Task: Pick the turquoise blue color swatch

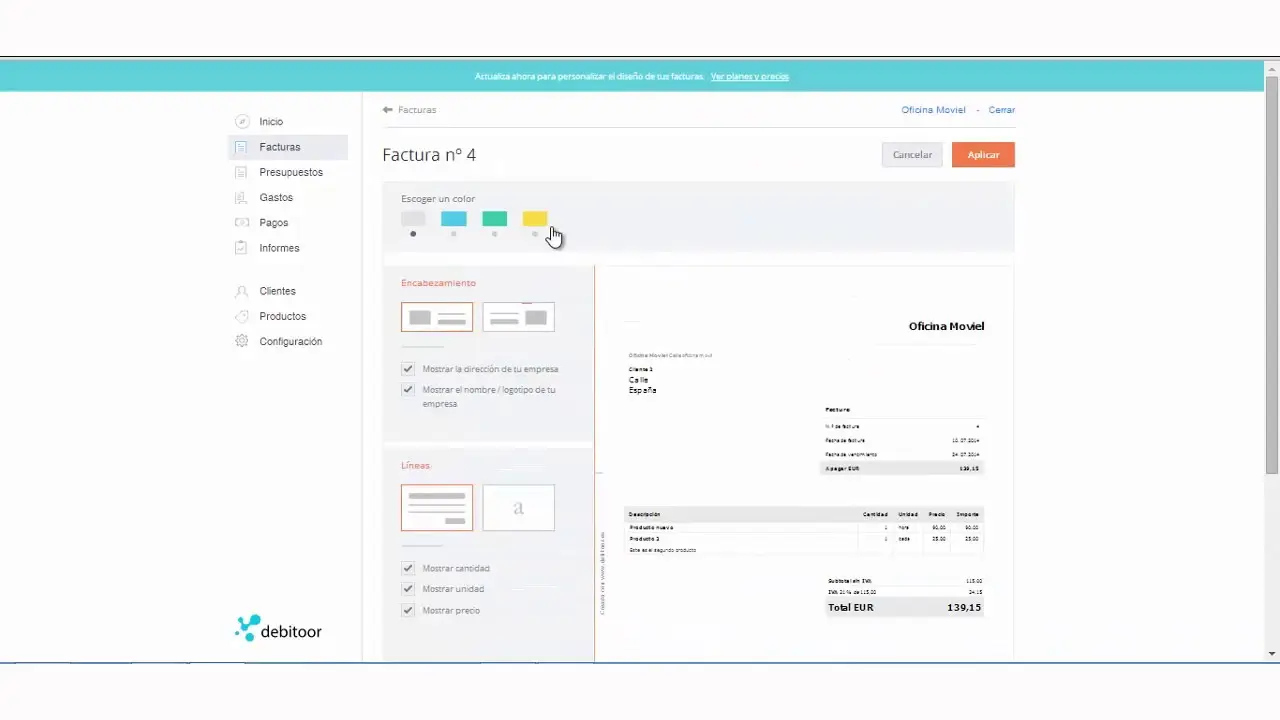Action: click(454, 219)
